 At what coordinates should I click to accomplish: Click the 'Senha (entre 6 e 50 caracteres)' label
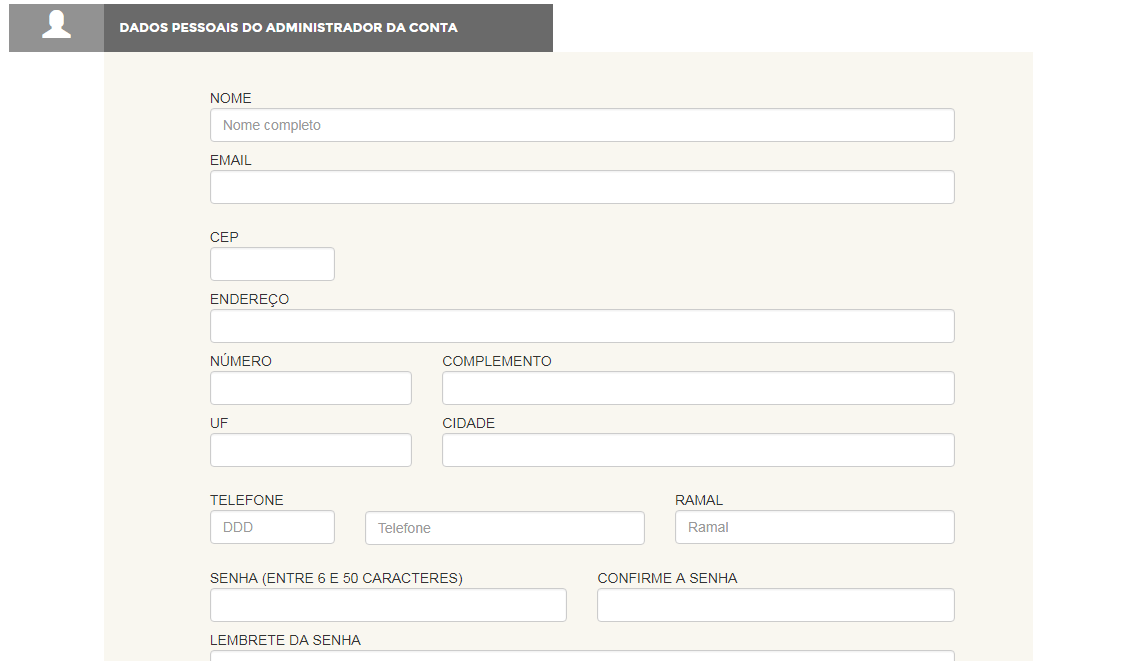point(336,578)
